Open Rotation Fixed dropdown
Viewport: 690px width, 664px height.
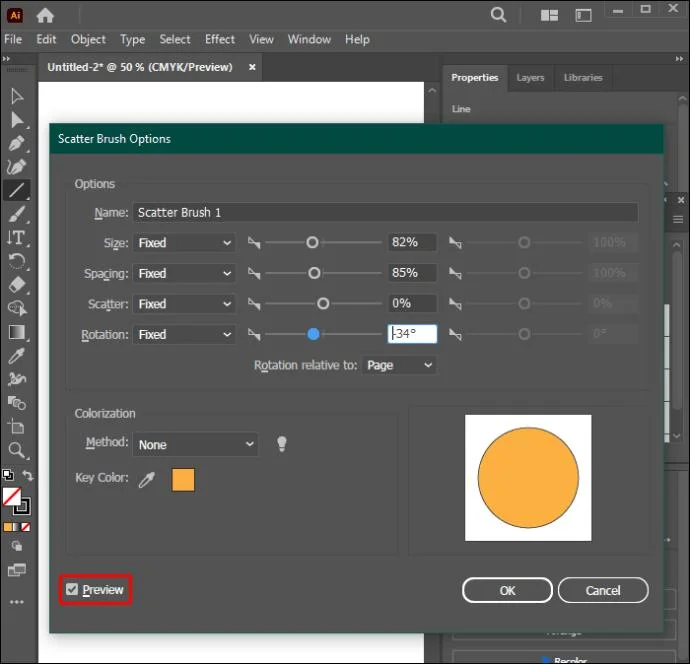[184, 334]
